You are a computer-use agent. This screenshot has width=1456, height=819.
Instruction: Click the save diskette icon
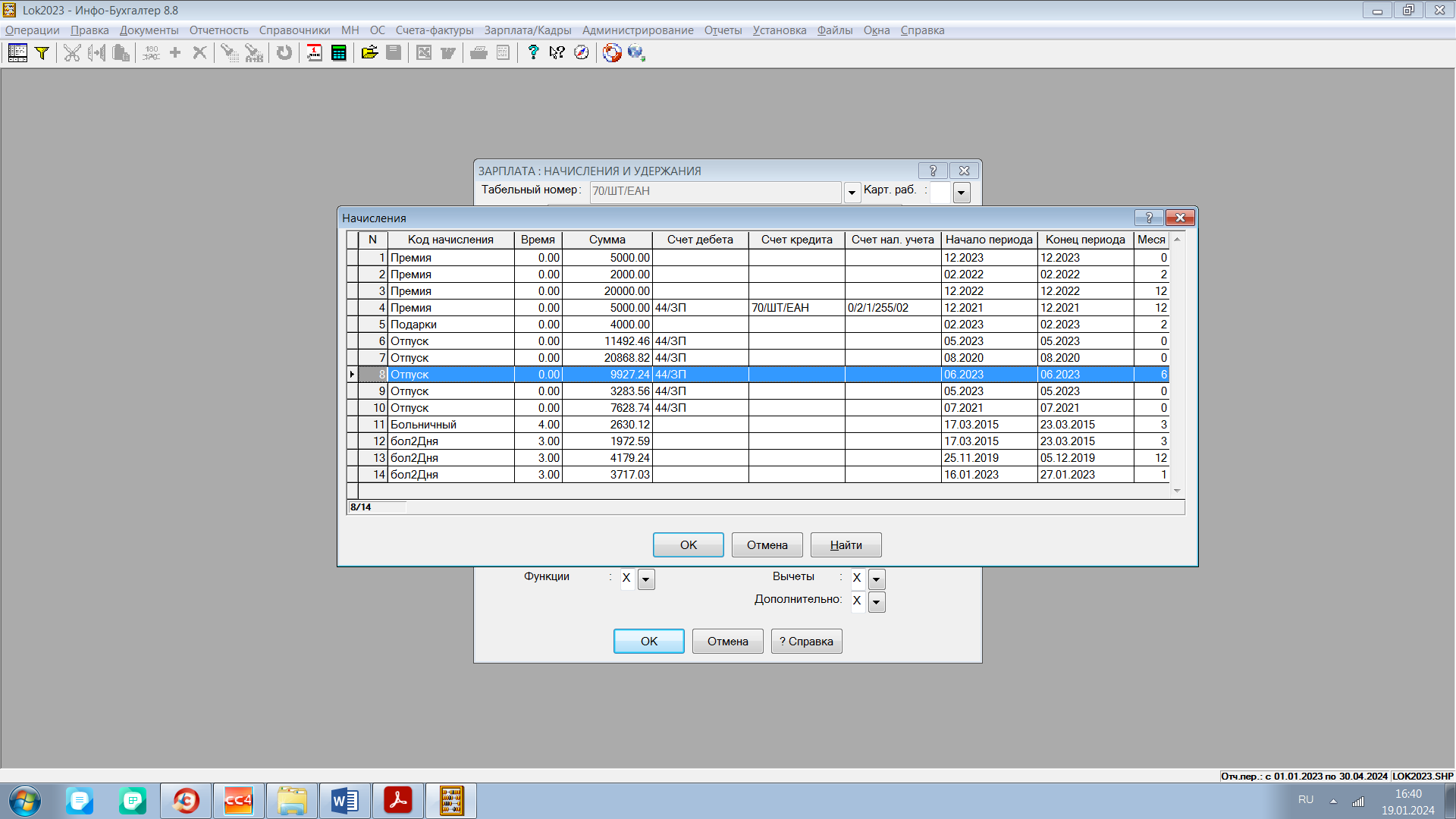(394, 53)
